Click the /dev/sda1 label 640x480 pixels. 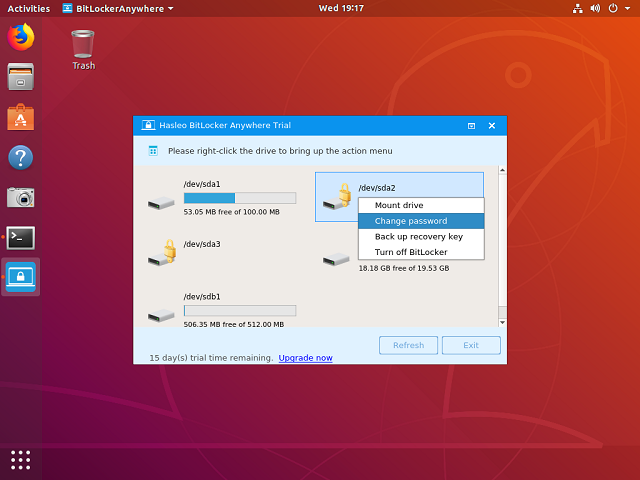click(202, 184)
